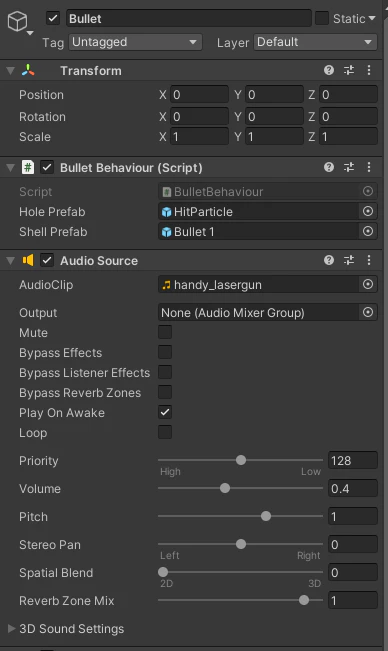The height and width of the screenshot is (651, 388).
Task: Toggle the Bullet object active checkbox
Action: tap(53, 18)
